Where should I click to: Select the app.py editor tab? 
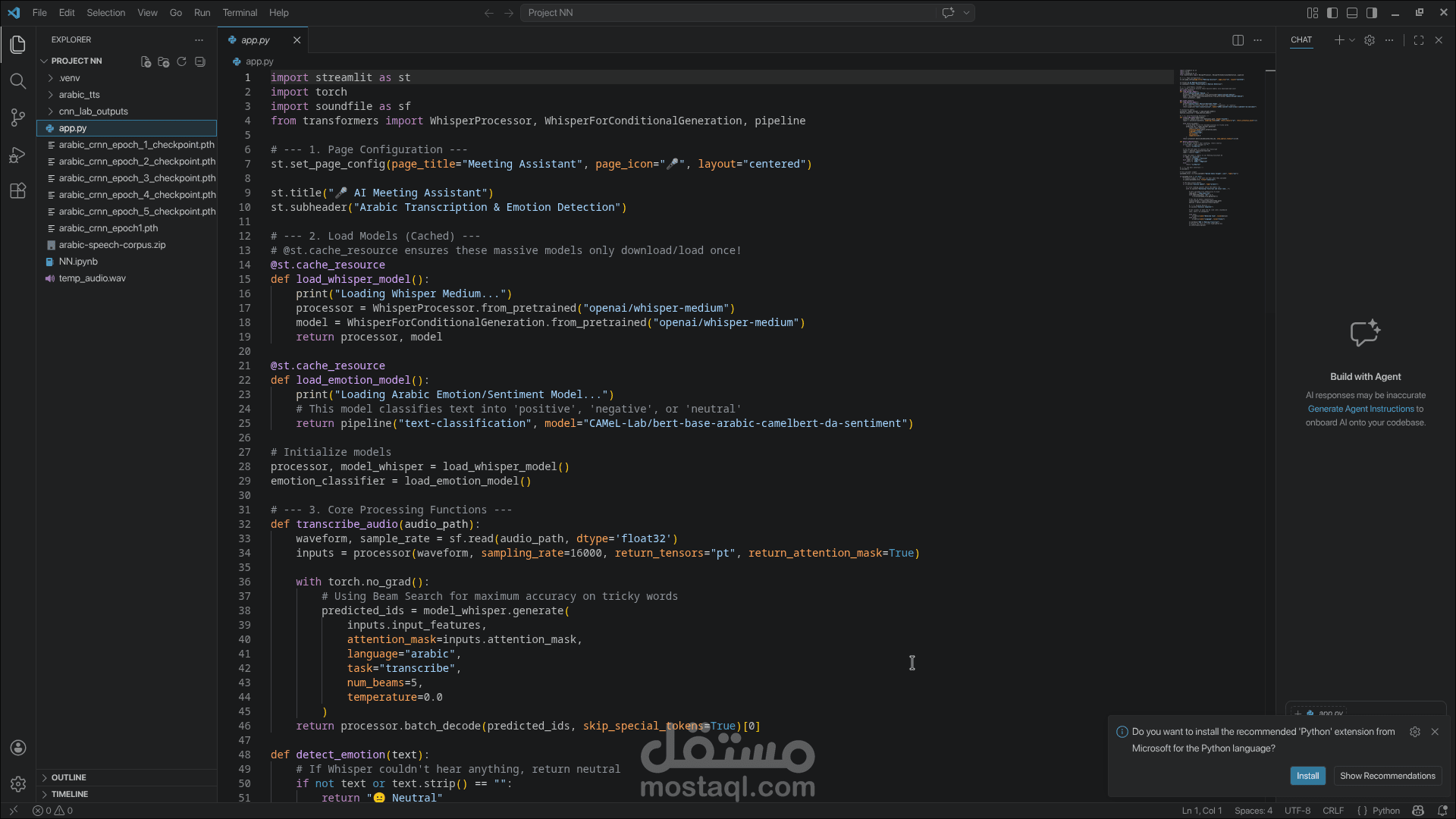point(256,40)
